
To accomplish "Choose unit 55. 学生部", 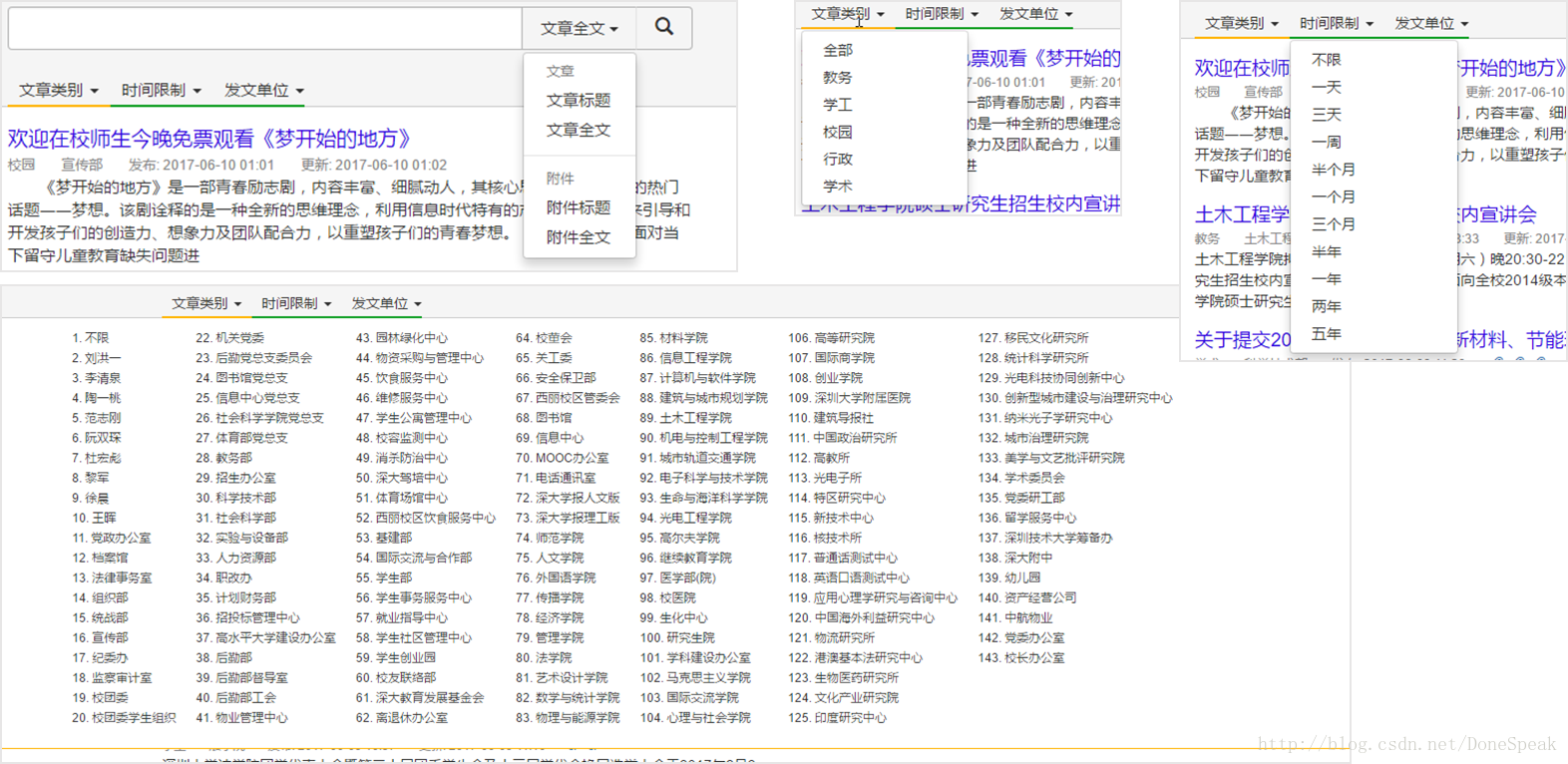I will (x=385, y=577).
